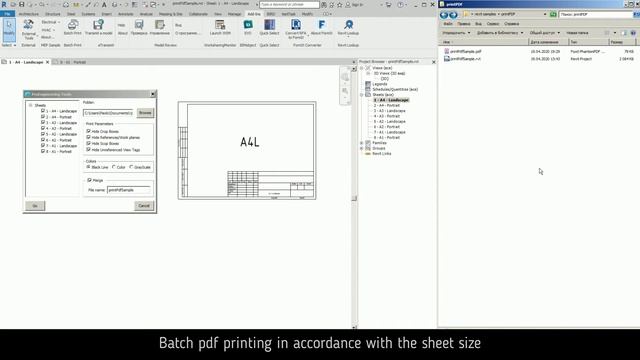Open the File tab in Revit
The height and width of the screenshot is (360, 640).
[x=7, y=14]
